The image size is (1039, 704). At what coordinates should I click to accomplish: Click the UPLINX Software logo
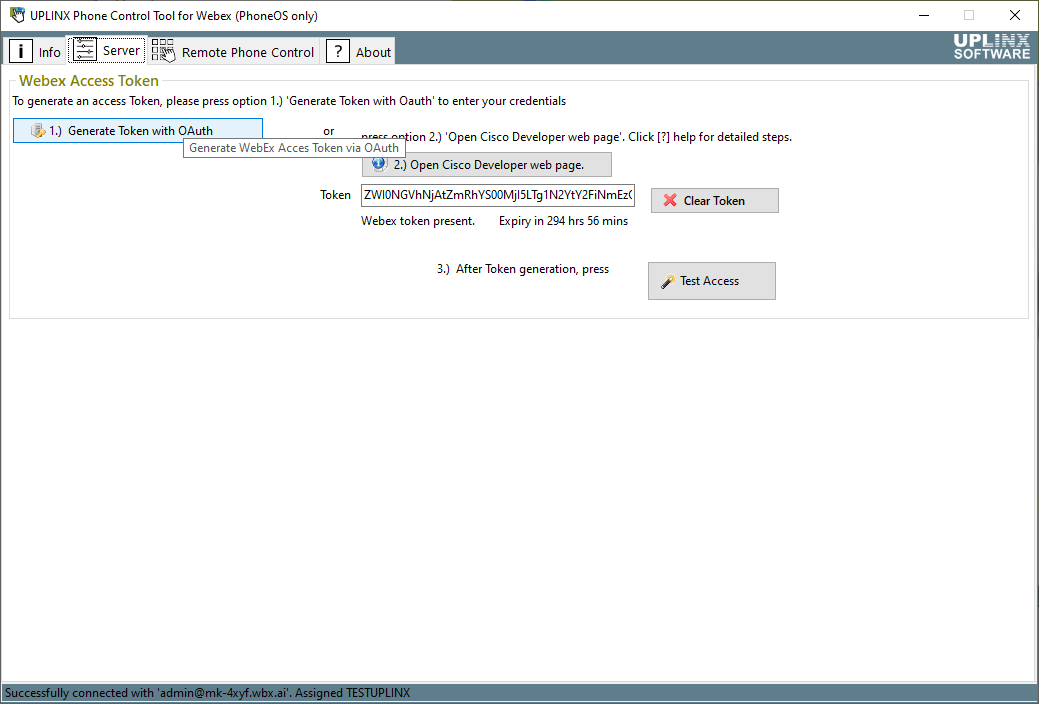(991, 47)
